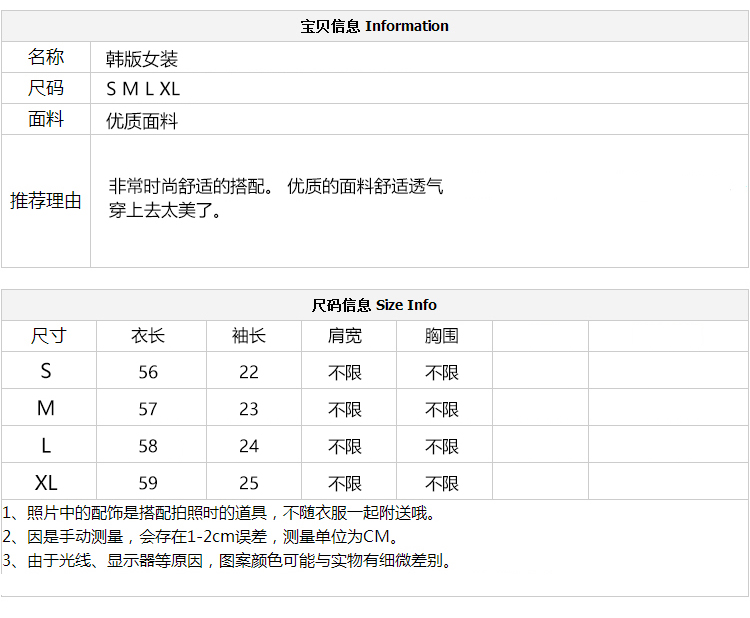Select the M row label in size table

tap(46, 409)
